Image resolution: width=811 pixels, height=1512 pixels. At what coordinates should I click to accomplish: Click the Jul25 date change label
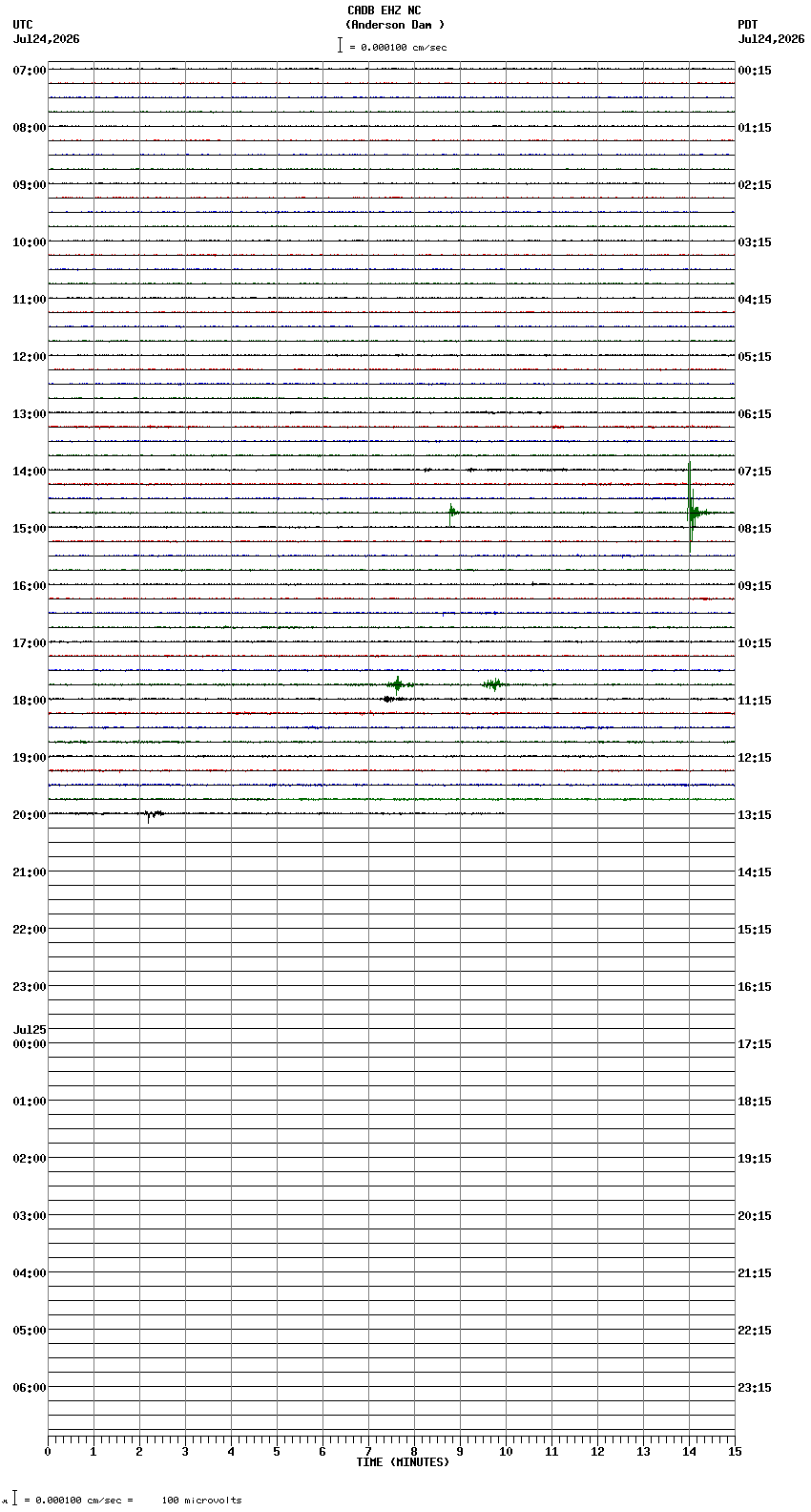pyautogui.click(x=30, y=1030)
